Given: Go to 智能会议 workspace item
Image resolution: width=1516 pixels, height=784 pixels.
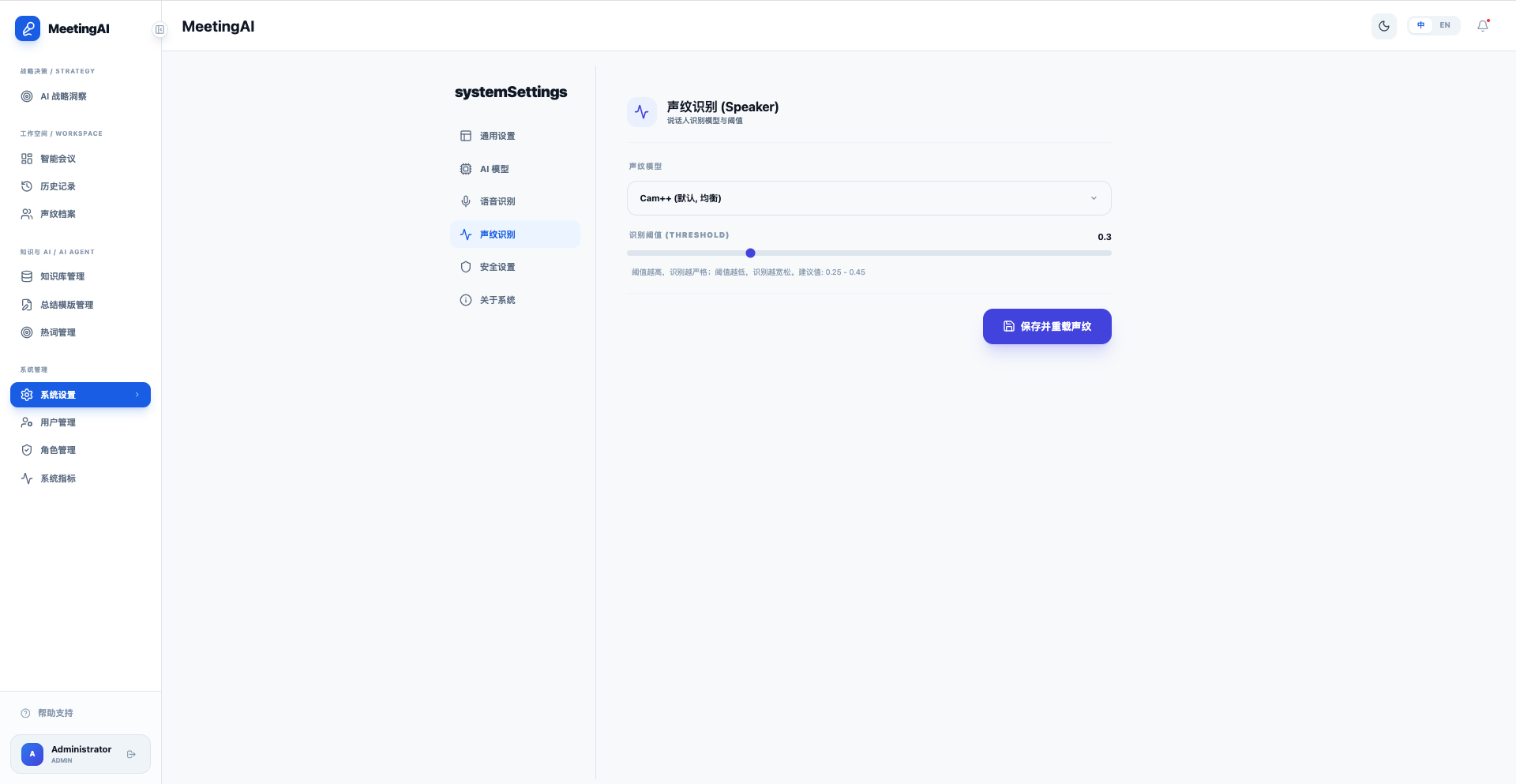Looking at the screenshot, I should click(x=58, y=159).
